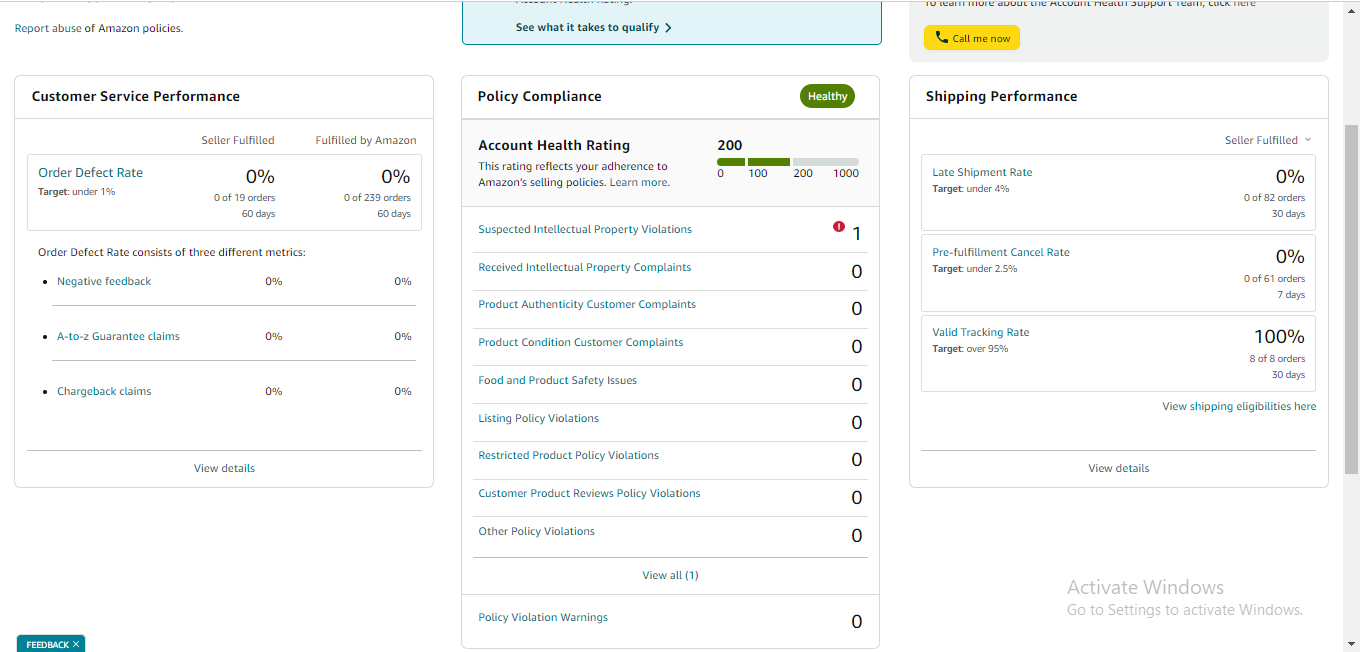Click the 0 of 61 orders text

(x=1274, y=278)
